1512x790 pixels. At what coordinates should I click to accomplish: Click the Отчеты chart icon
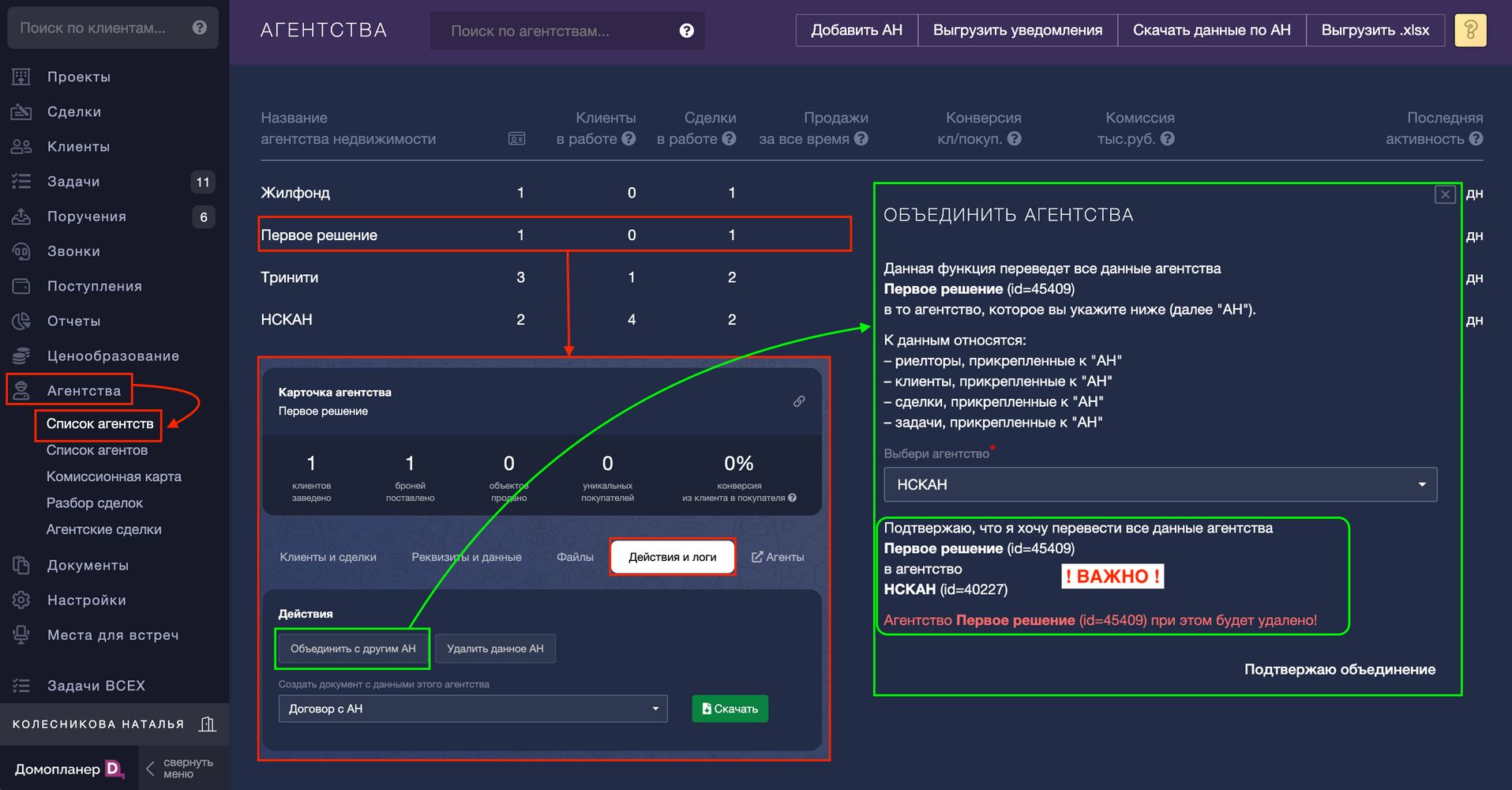pos(21,321)
